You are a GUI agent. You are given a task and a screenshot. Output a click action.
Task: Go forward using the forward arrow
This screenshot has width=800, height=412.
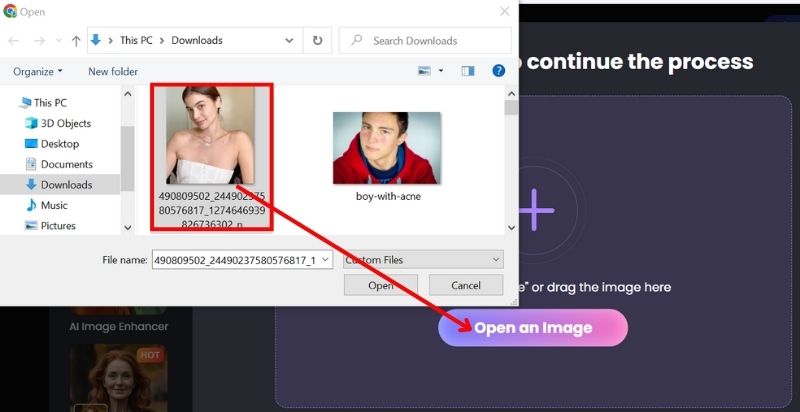[39, 41]
